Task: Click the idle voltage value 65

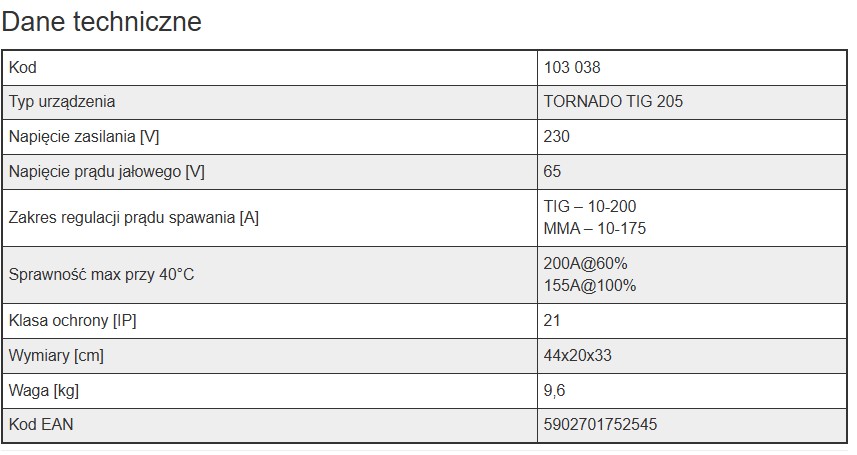Action: tap(552, 171)
